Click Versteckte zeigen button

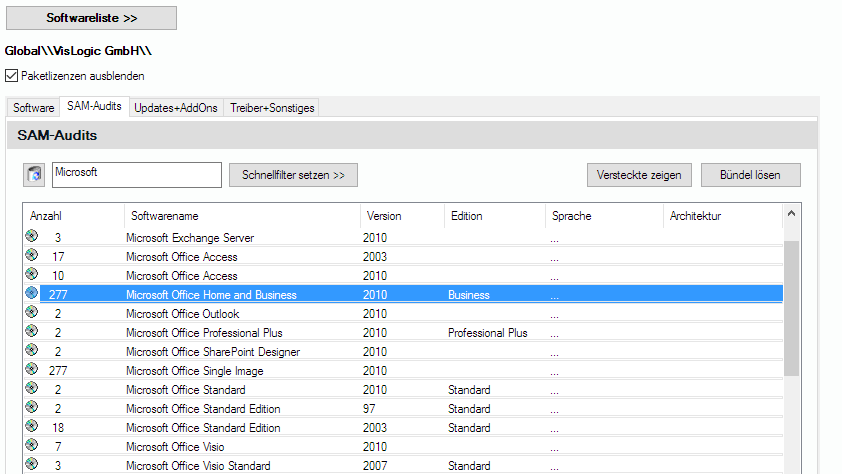639,175
